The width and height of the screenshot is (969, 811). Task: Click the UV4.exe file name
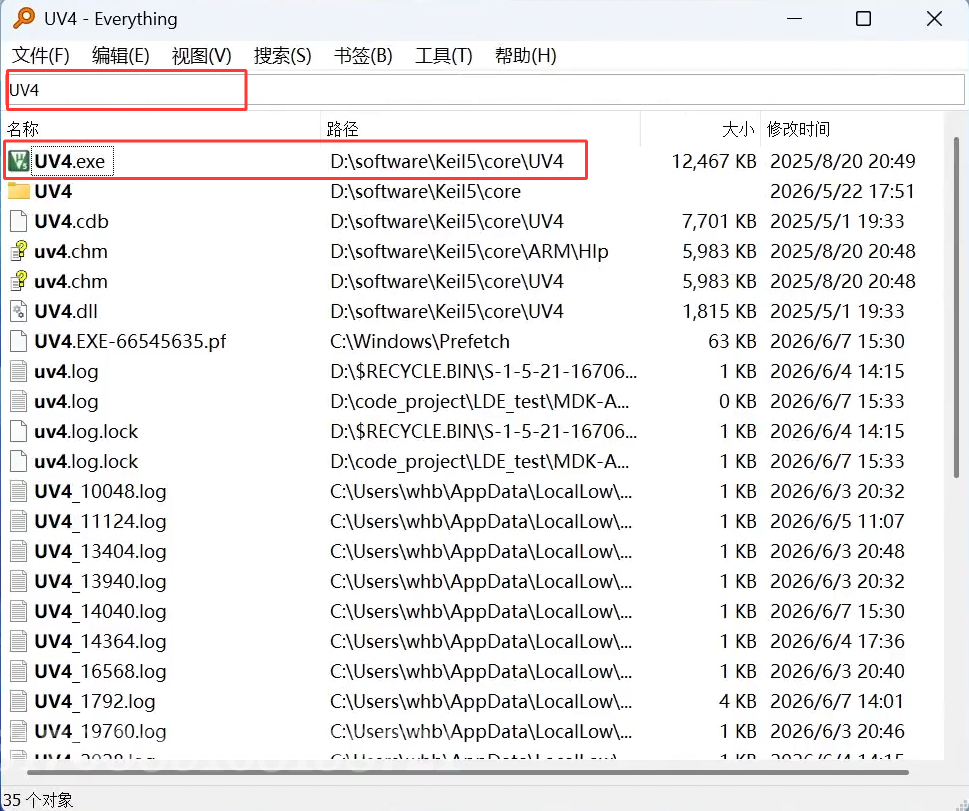(70, 161)
